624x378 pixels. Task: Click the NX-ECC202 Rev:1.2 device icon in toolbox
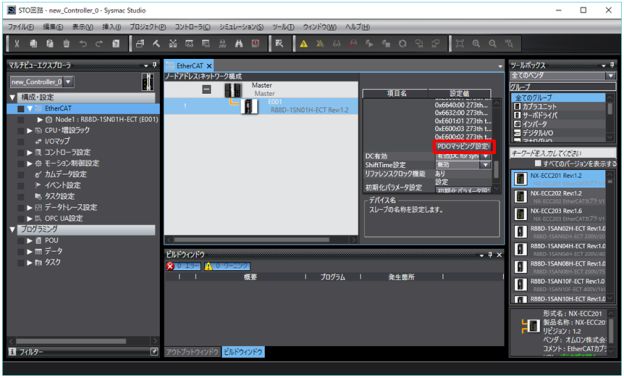(x=520, y=197)
